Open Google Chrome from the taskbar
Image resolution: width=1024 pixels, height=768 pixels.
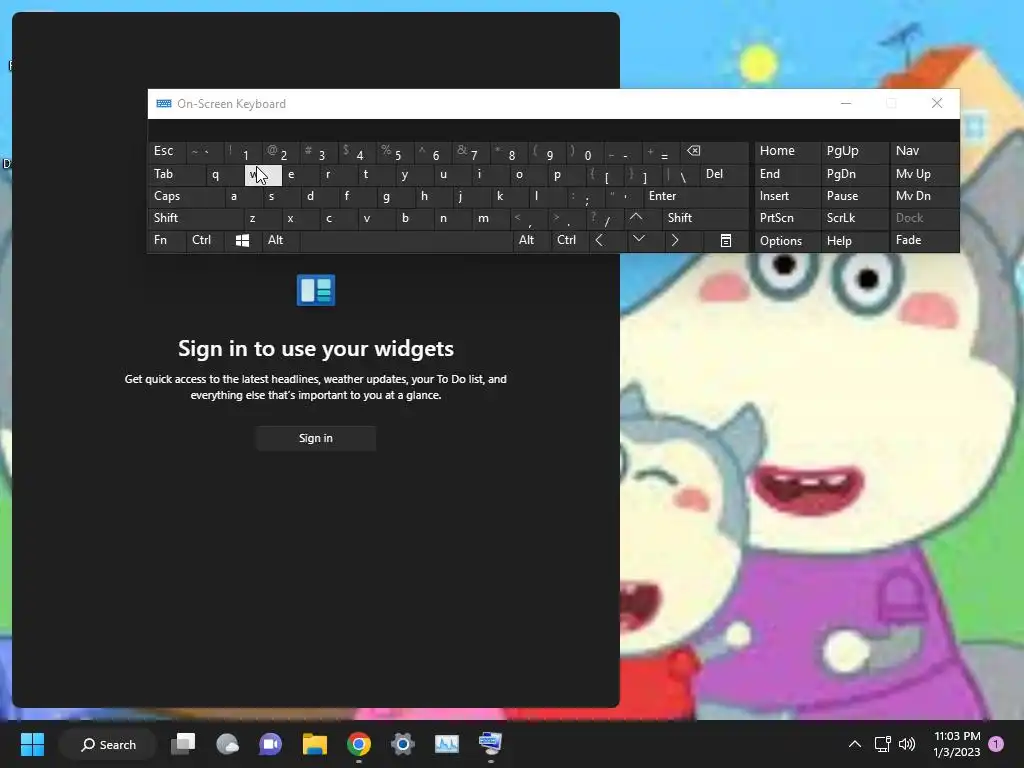click(x=359, y=744)
